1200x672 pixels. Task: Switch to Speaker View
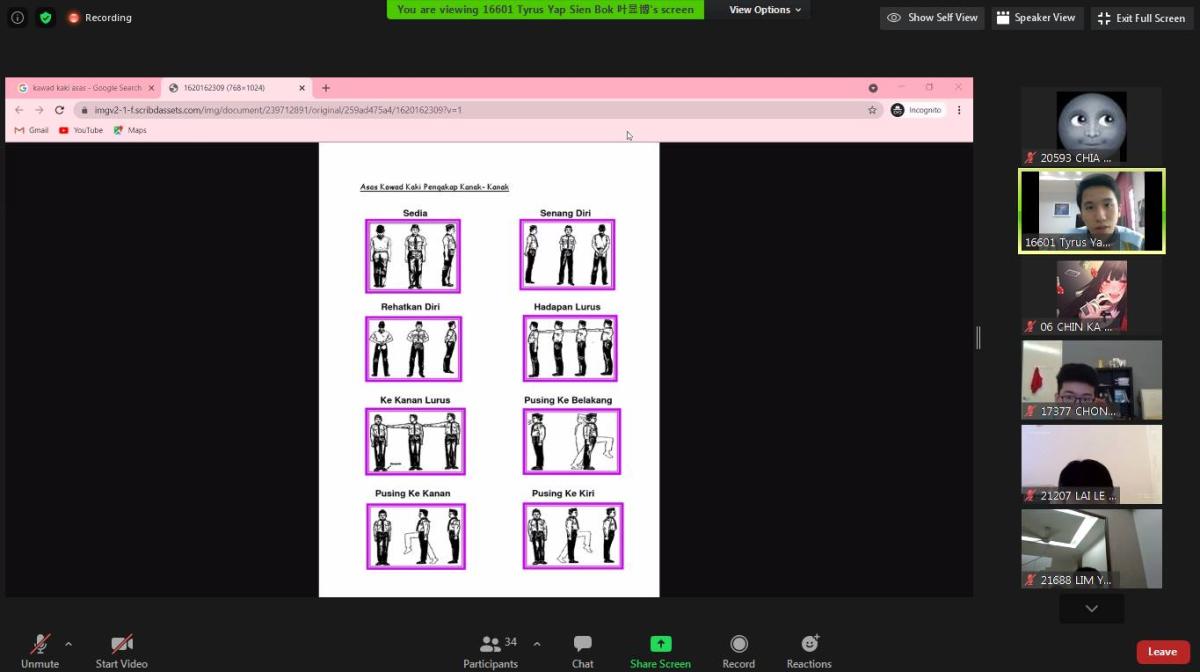1036,18
